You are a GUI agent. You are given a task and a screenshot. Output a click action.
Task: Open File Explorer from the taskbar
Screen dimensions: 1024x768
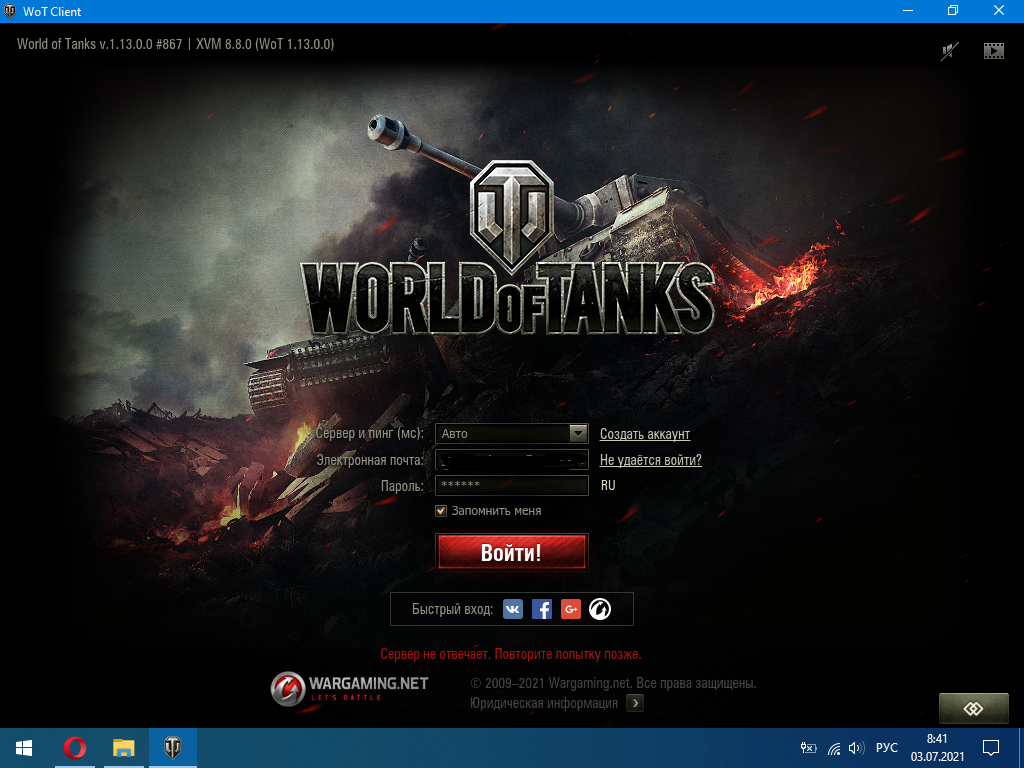(123, 748)
